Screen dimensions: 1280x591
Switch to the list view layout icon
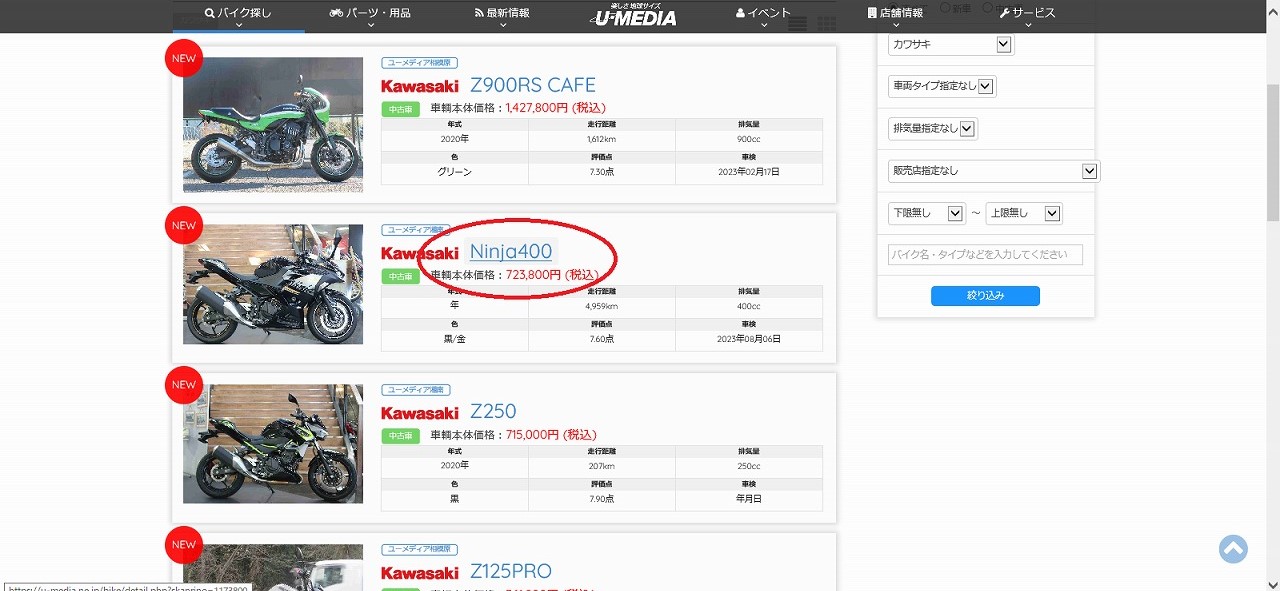coord(797,24)
